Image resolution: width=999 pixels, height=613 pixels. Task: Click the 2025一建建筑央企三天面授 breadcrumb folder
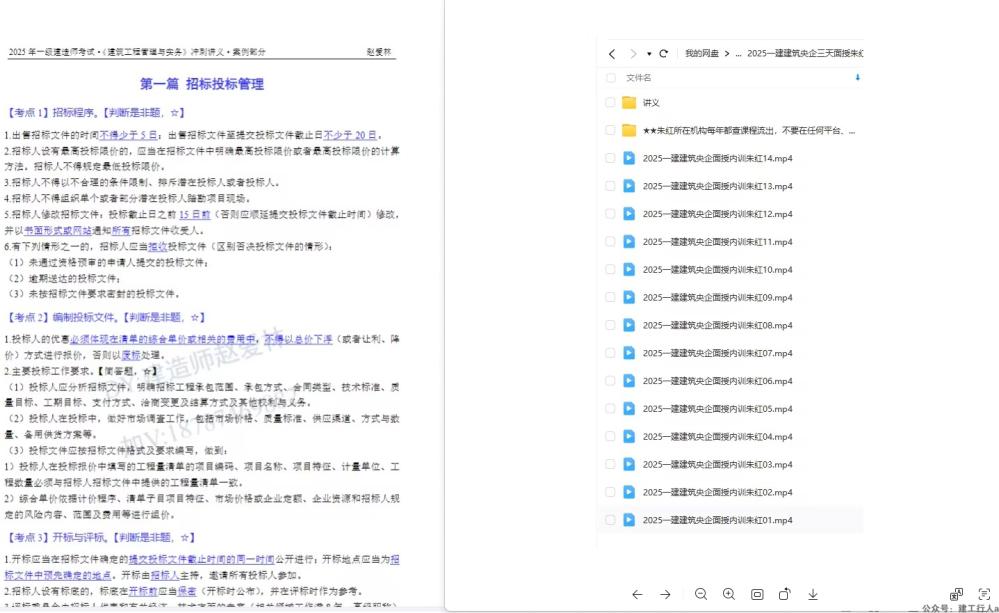click(805, 54)
